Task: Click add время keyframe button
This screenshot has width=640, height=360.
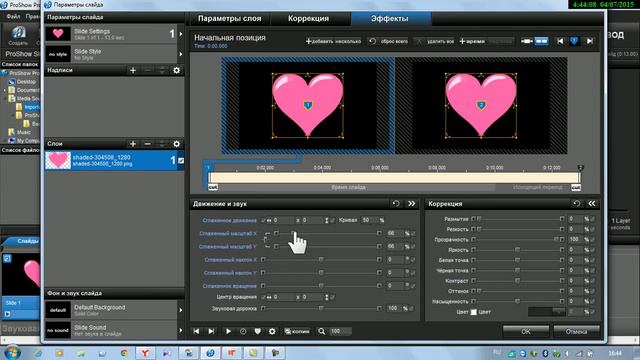Action: (x=472, y=41)
